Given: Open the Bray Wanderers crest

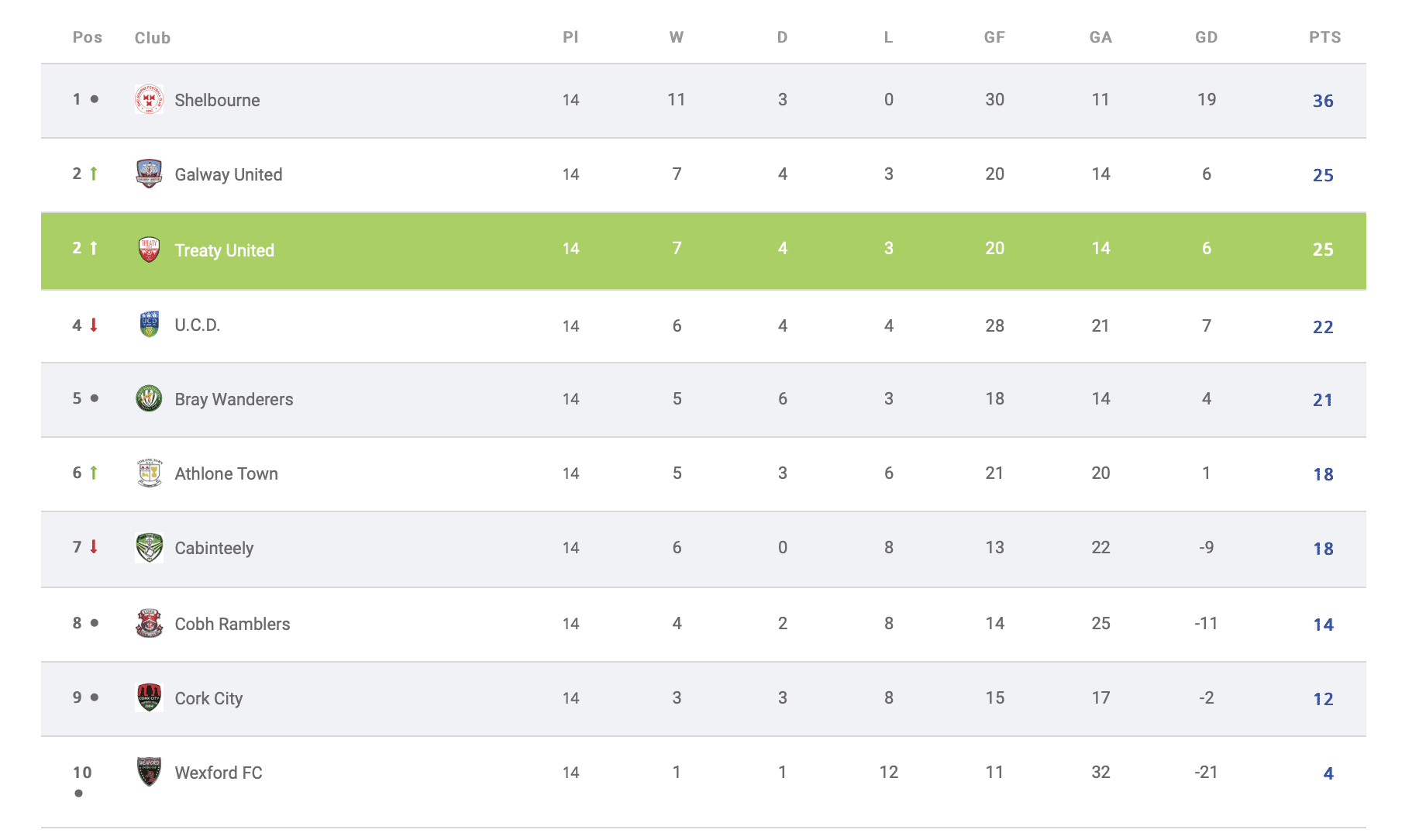Looking at the screenshot, I should click(x=149, y=399).
